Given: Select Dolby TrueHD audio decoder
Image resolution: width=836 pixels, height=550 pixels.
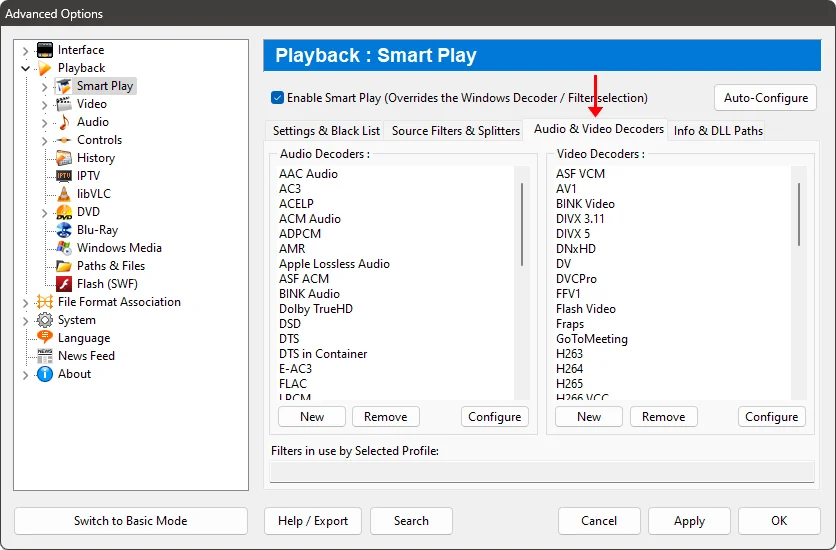Looking at the screenshot, I should 316,309.
